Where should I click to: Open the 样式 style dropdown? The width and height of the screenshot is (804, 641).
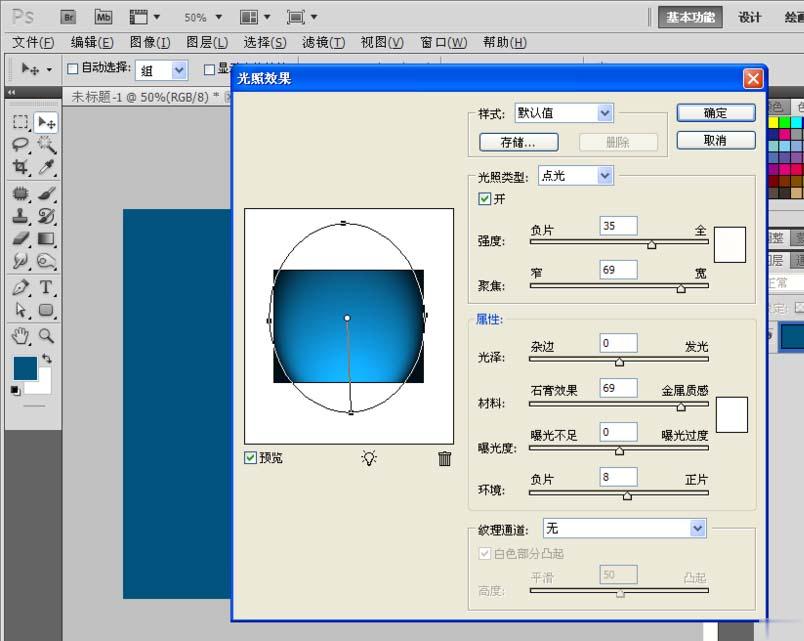tap(563, 113)
